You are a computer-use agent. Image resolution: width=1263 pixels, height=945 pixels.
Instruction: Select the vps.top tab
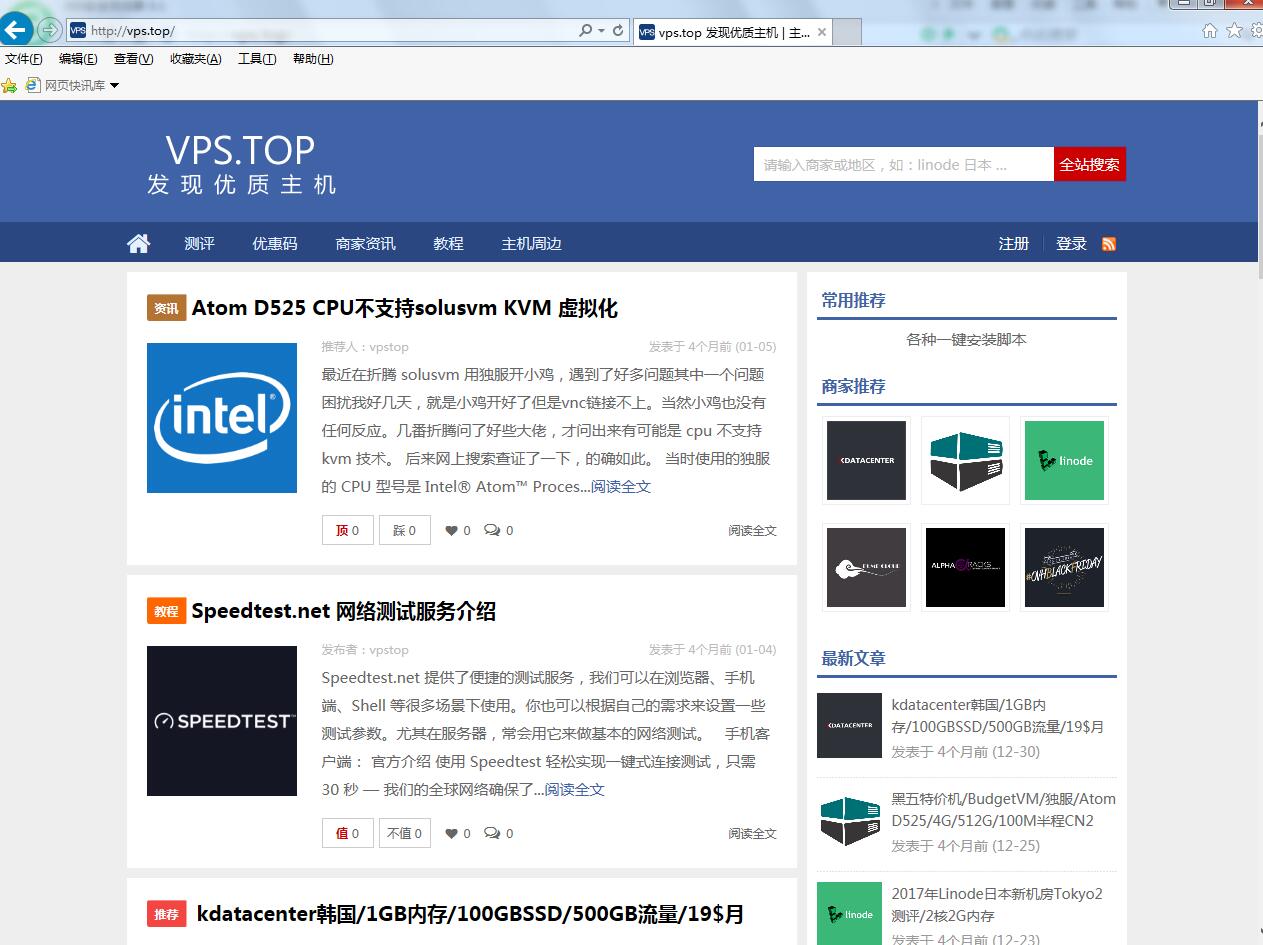733,32
